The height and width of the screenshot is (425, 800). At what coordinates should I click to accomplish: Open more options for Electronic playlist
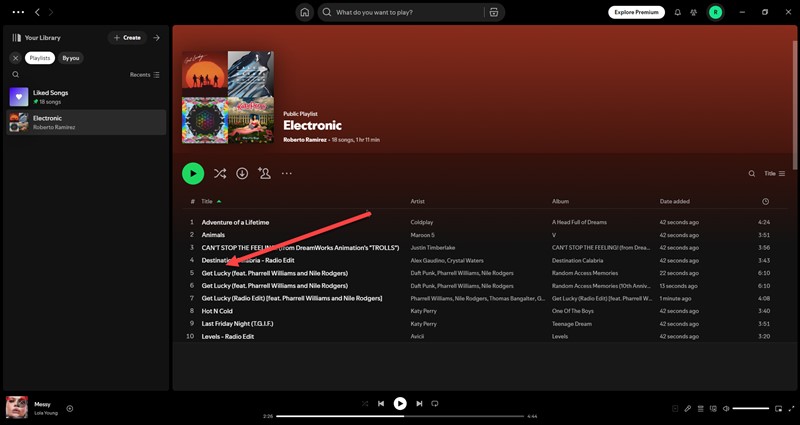tap(287, 173)
